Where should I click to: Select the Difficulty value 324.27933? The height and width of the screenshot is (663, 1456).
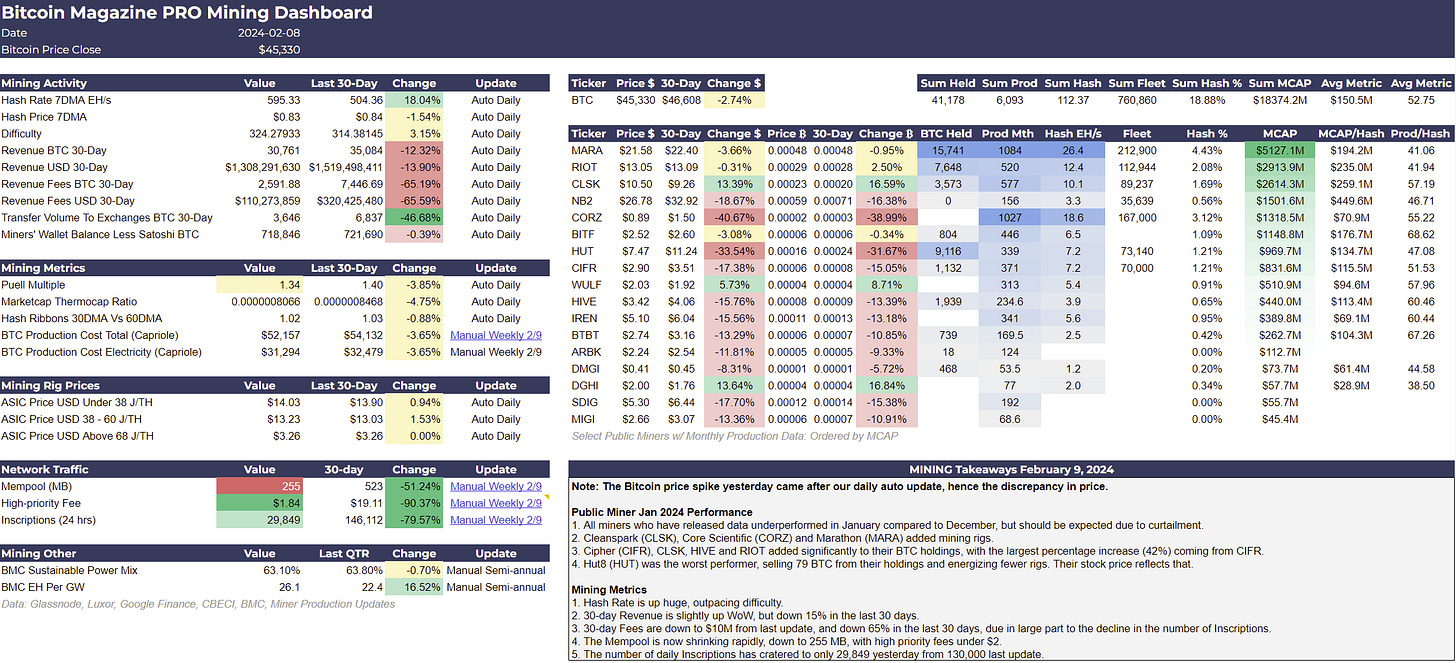click(273, 134)
